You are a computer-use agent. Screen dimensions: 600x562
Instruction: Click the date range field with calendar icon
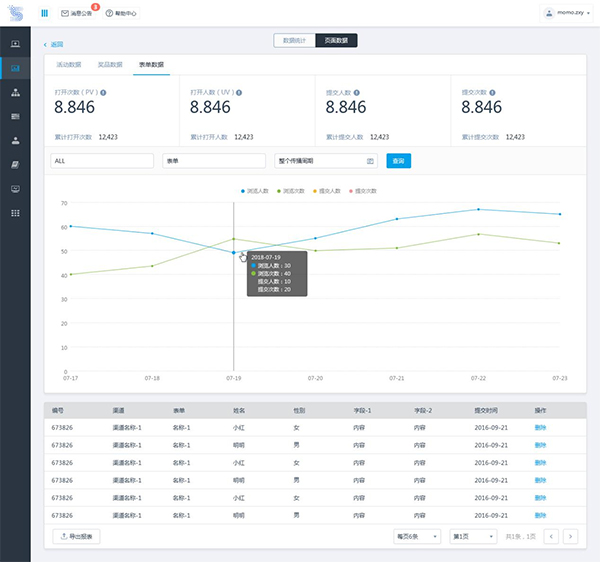pos(326,161)
